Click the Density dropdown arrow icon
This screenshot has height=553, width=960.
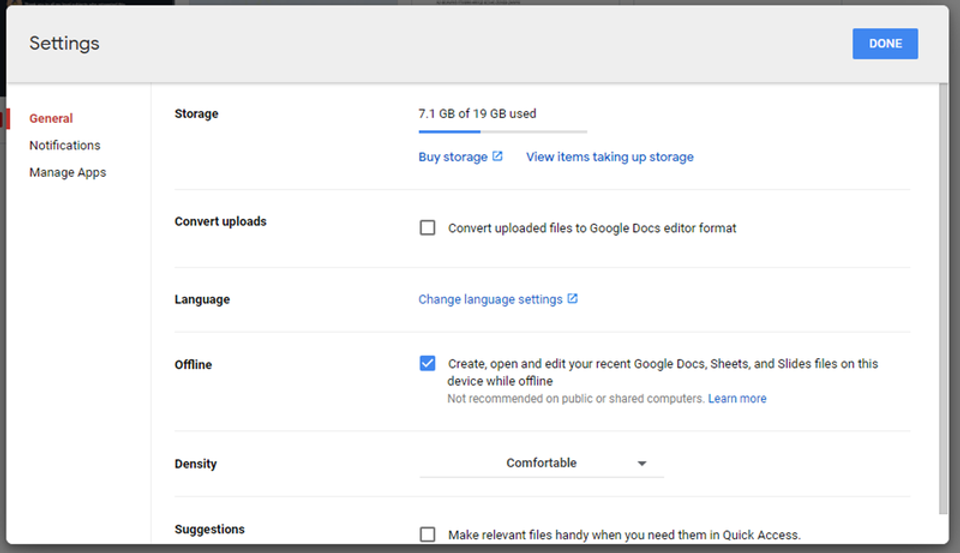642,464
